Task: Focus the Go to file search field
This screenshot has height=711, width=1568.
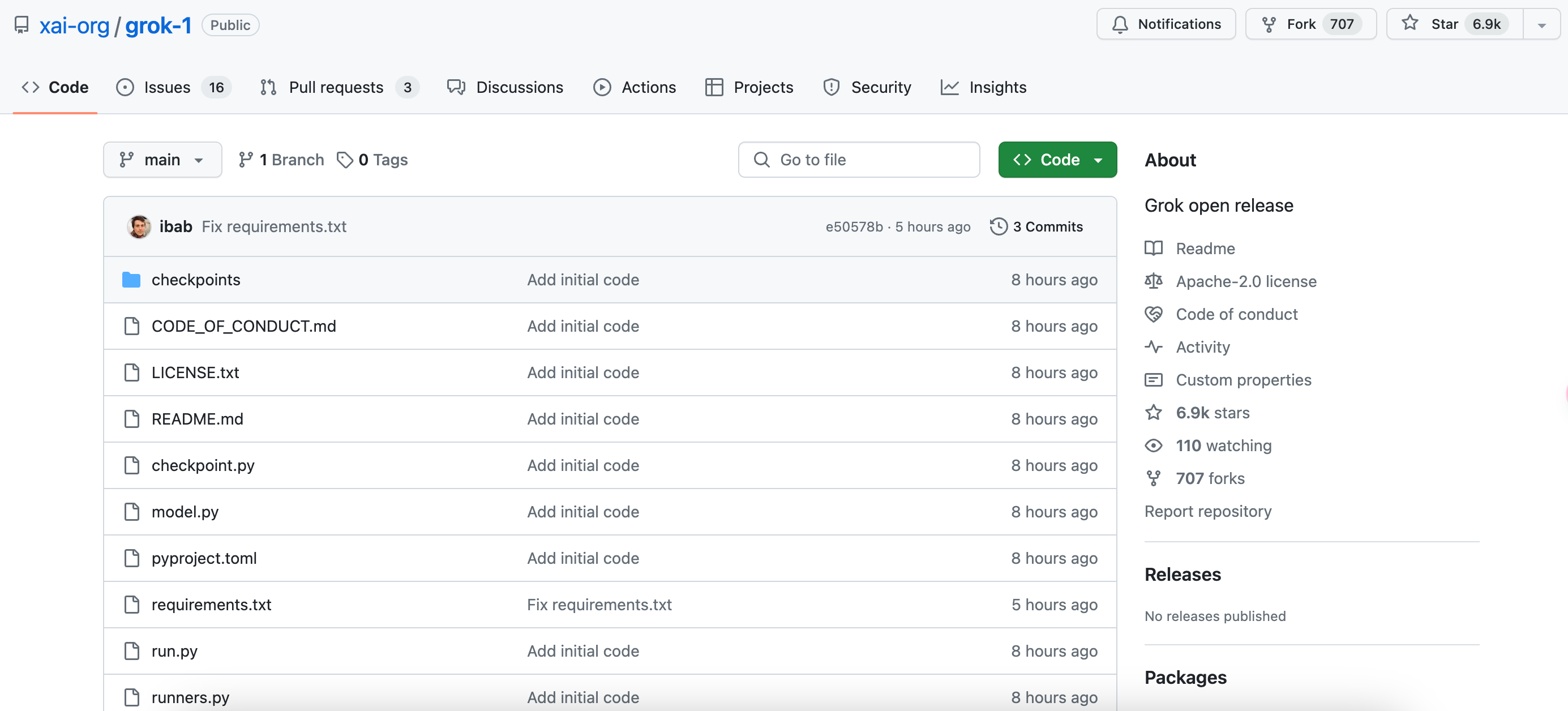Action: tap(859, 160)
